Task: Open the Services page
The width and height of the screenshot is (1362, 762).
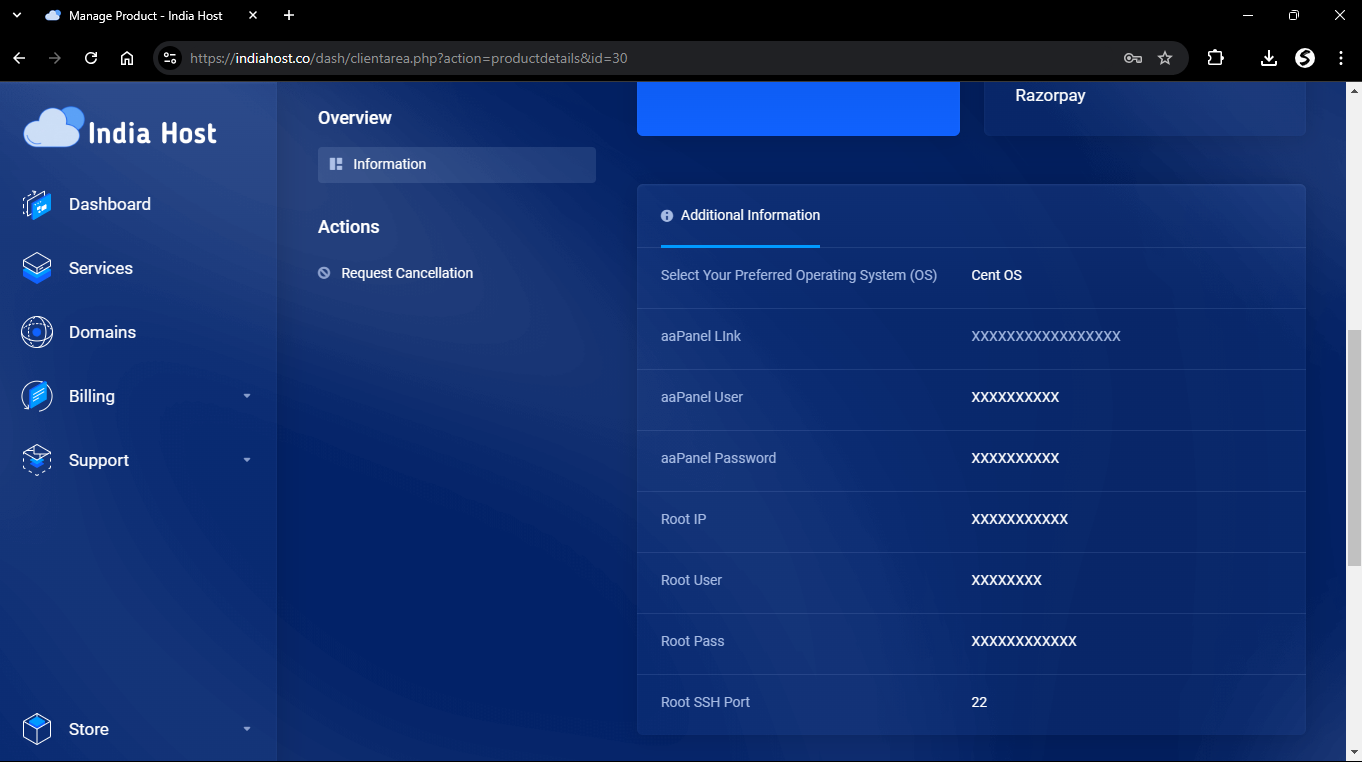Action: click(100, 268)
